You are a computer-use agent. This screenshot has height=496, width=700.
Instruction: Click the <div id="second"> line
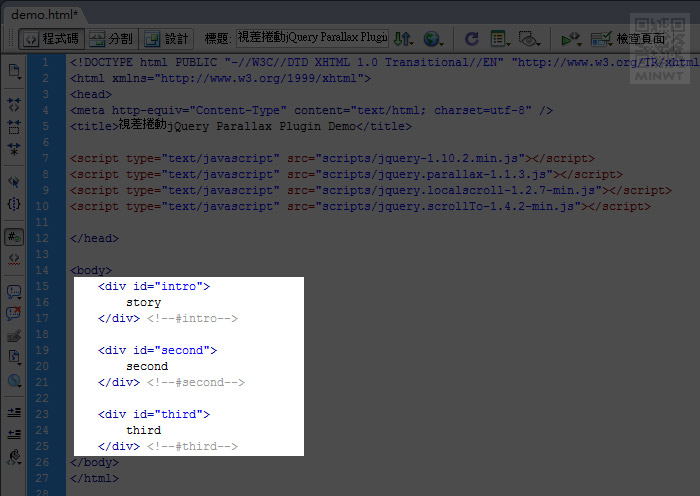158,350
